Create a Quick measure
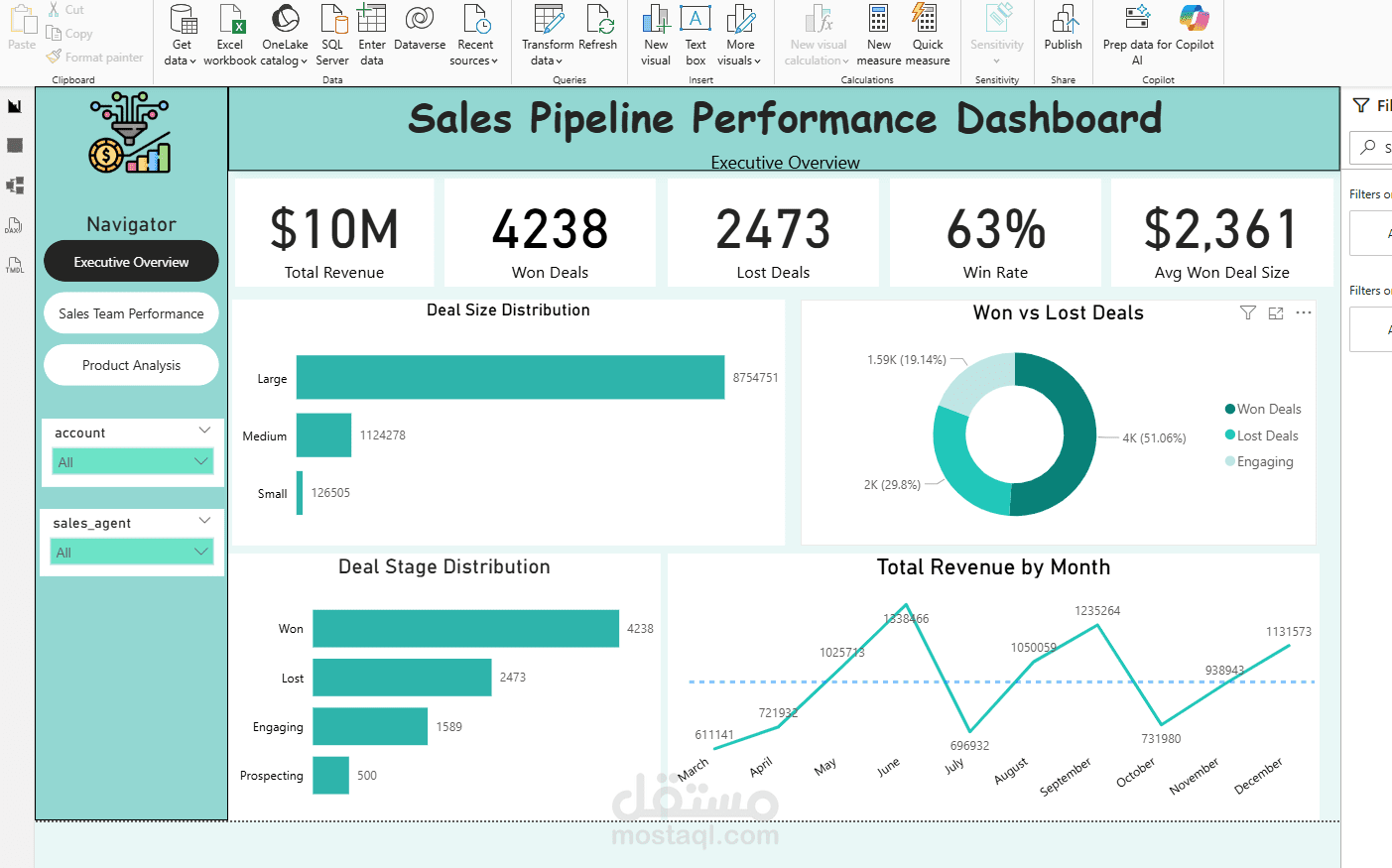 928,36
